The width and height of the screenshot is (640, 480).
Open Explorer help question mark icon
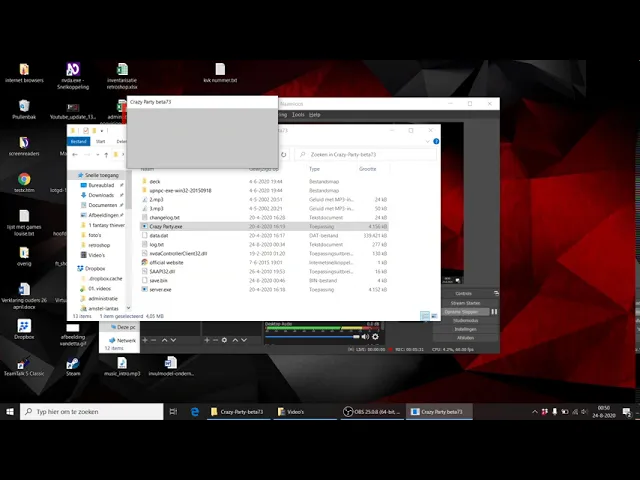[x=436, y=141]
